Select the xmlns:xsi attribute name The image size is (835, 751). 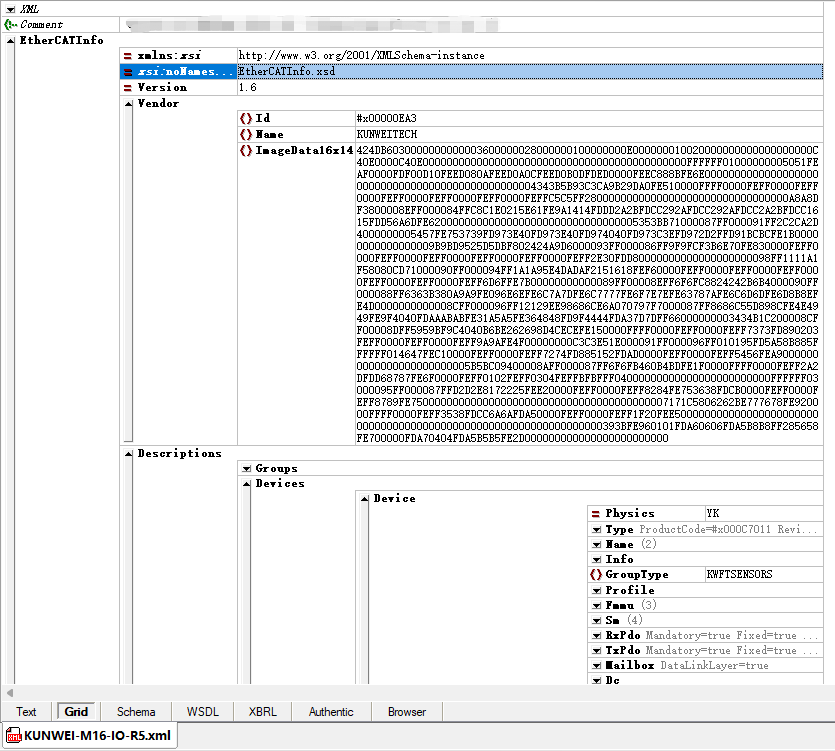coord(169,55)
